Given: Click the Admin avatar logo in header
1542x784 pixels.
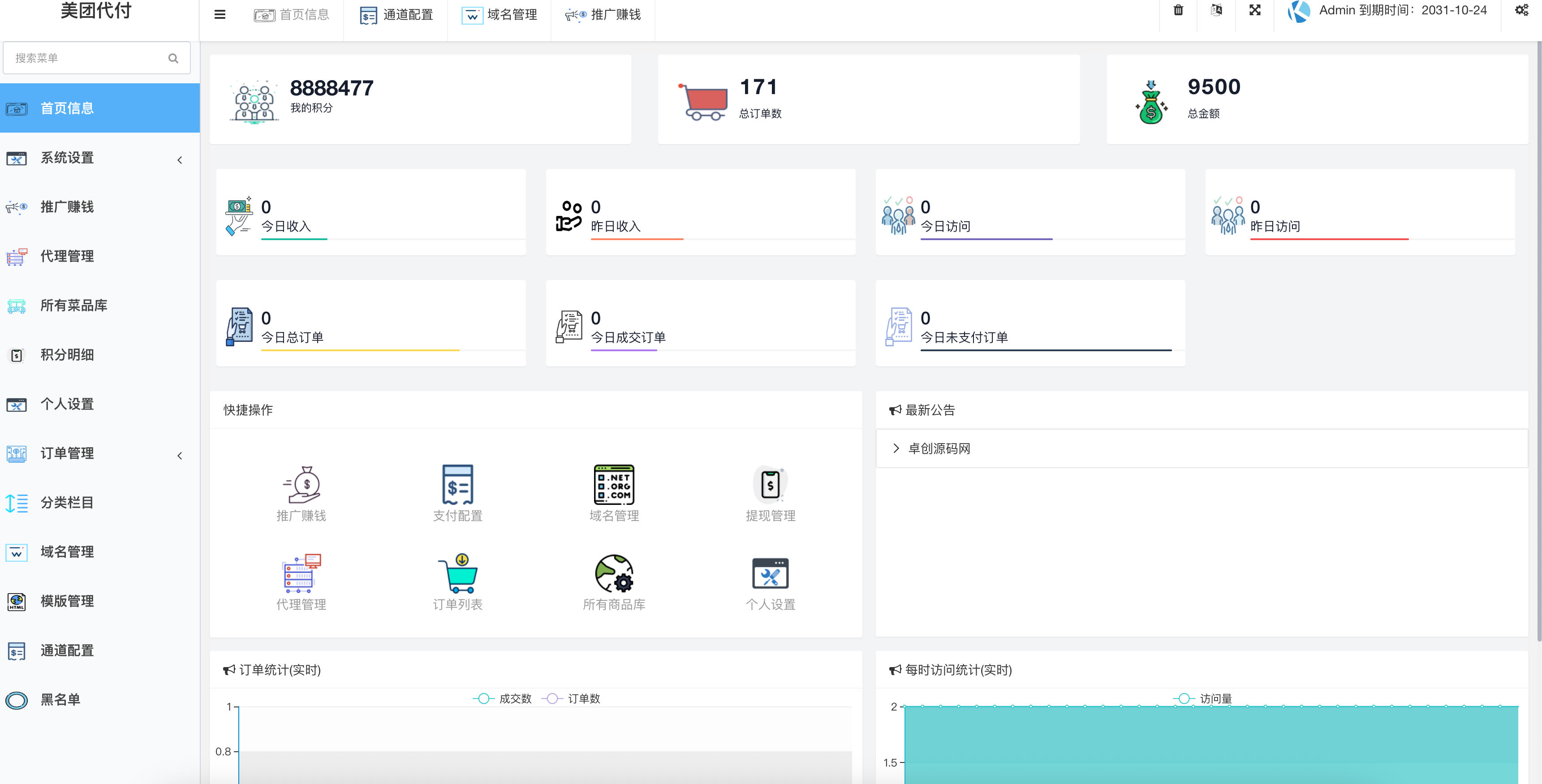Looking at the screenshot, I should point(1298,11).
